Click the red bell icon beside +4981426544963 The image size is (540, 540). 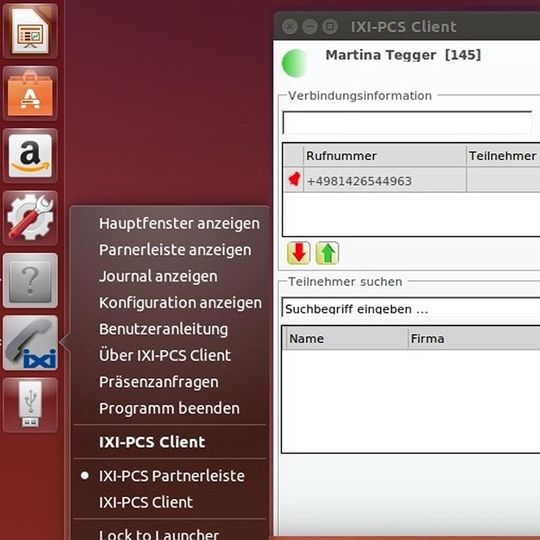click(x=294, y=179)
